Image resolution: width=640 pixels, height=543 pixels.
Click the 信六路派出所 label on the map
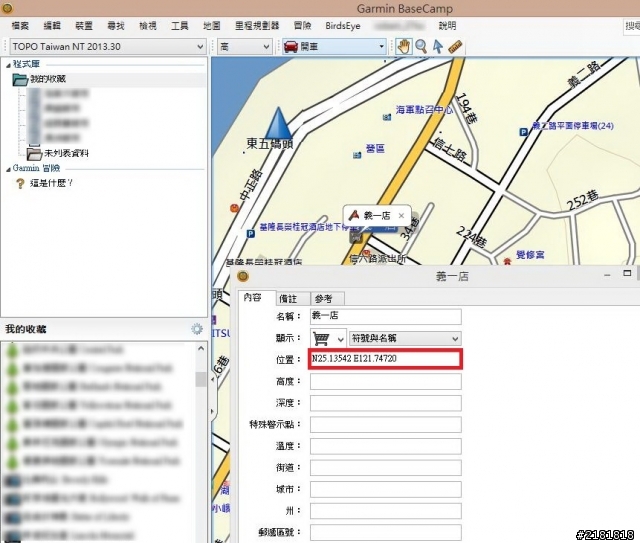point(378,258)
